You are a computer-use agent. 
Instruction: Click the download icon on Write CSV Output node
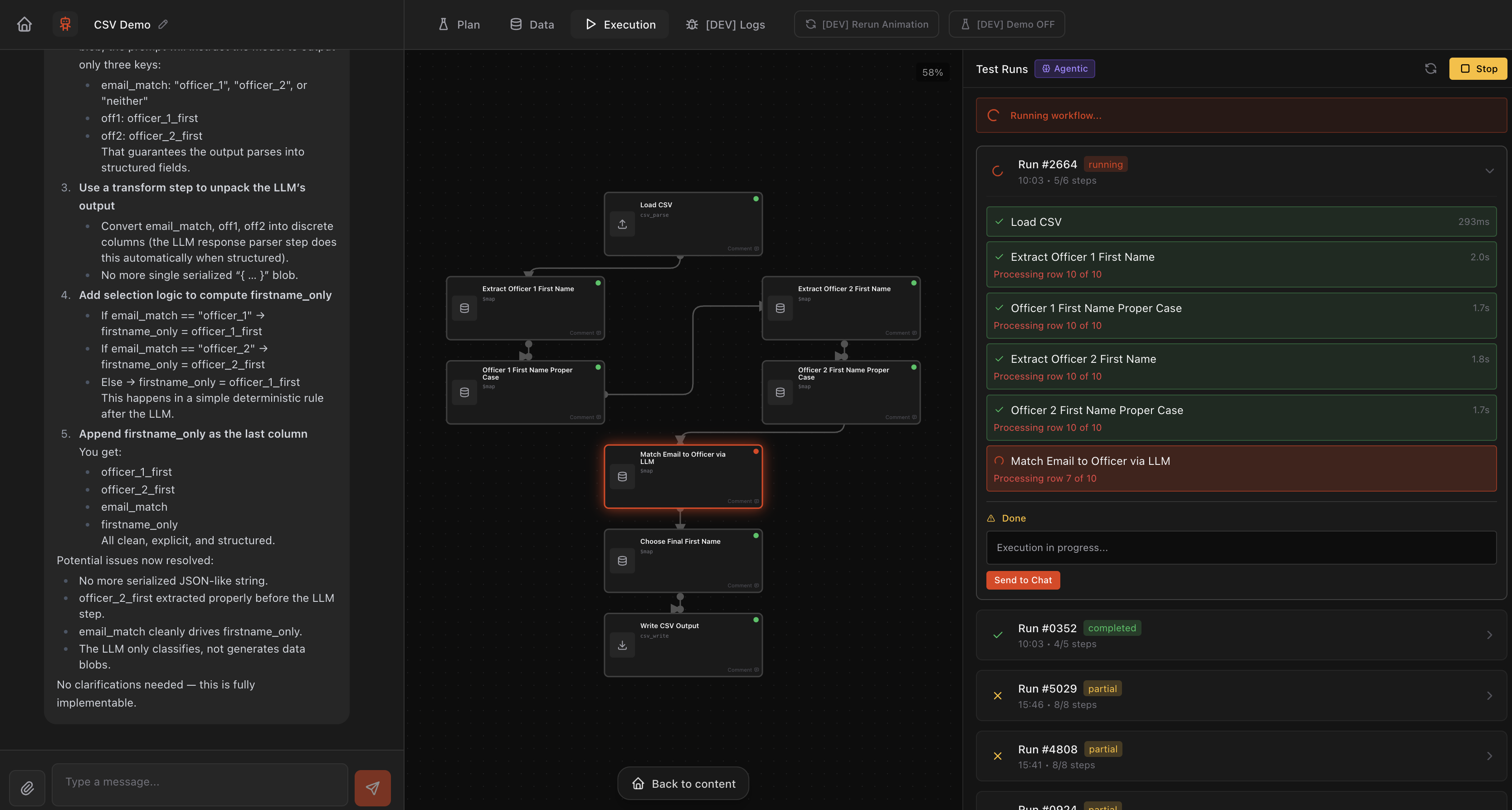click(x=622, y=644)
